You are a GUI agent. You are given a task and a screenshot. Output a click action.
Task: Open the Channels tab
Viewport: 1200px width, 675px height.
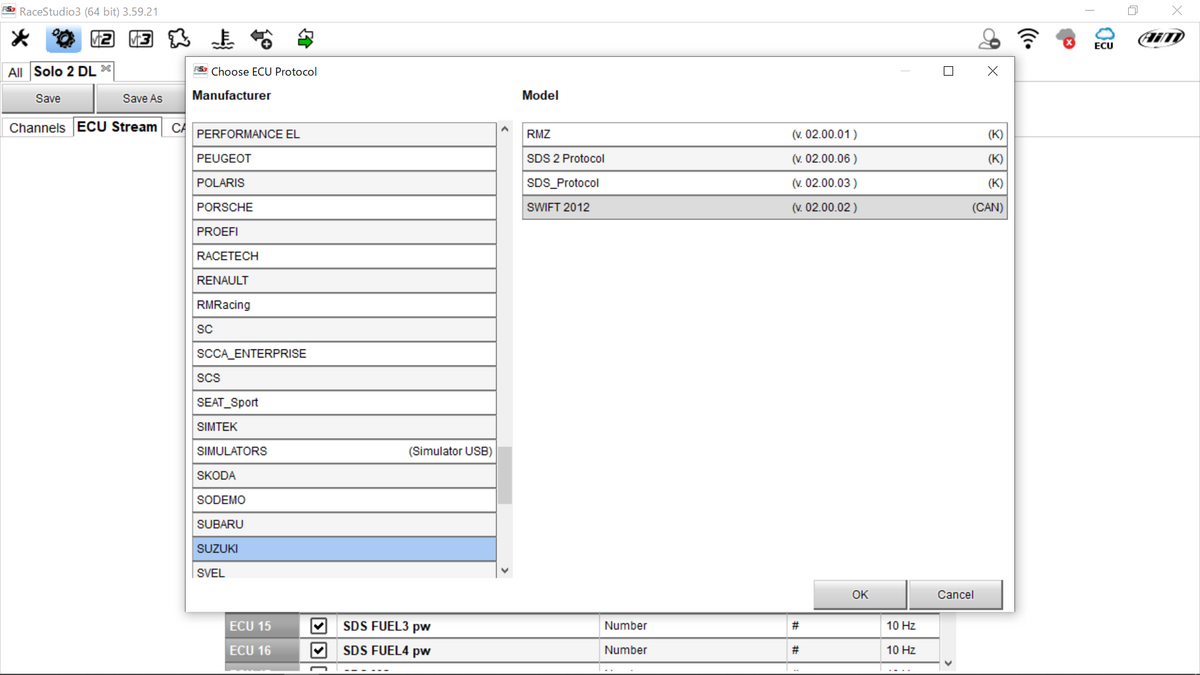37,128
